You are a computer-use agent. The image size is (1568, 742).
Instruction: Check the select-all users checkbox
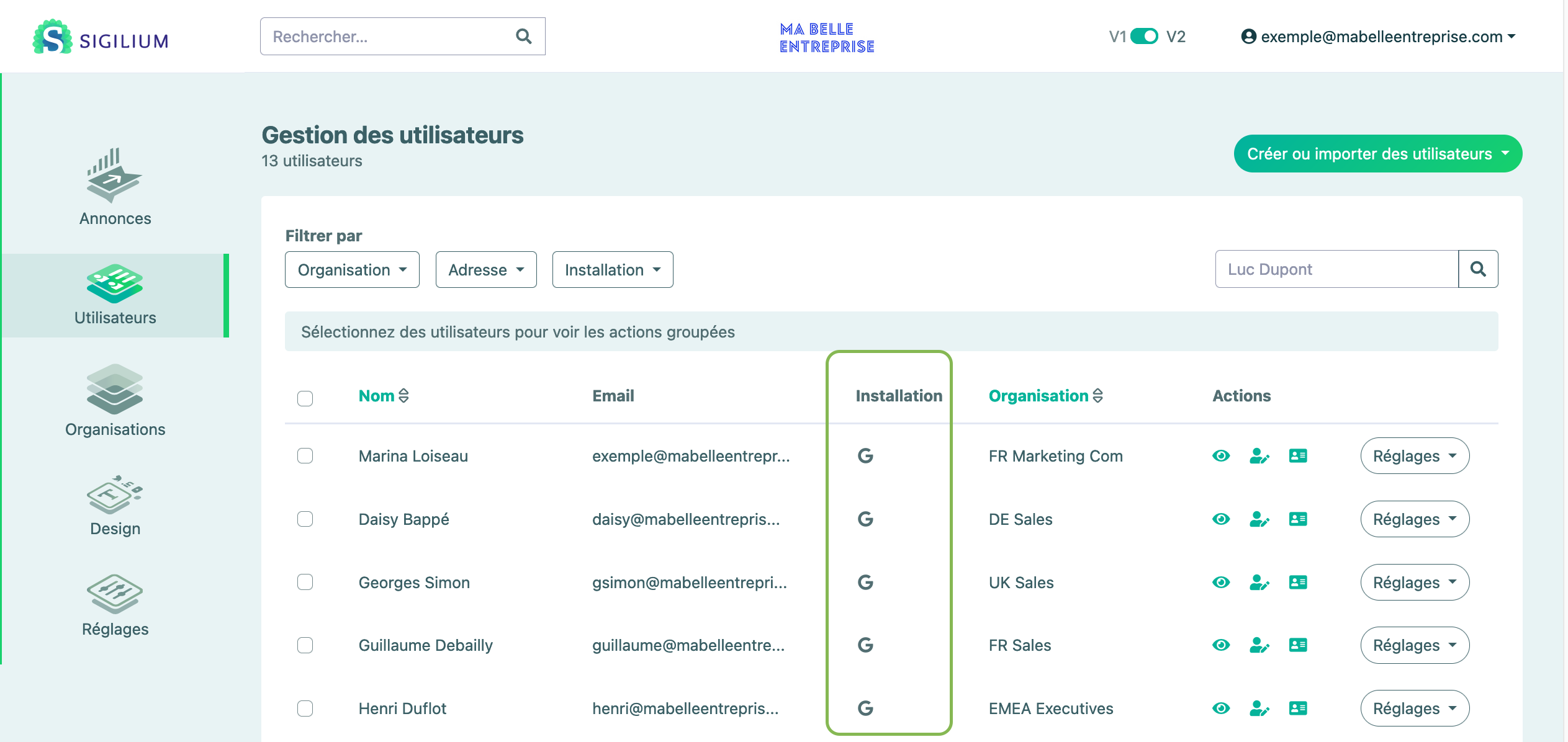pyautogui.click(x=305, y=398)
